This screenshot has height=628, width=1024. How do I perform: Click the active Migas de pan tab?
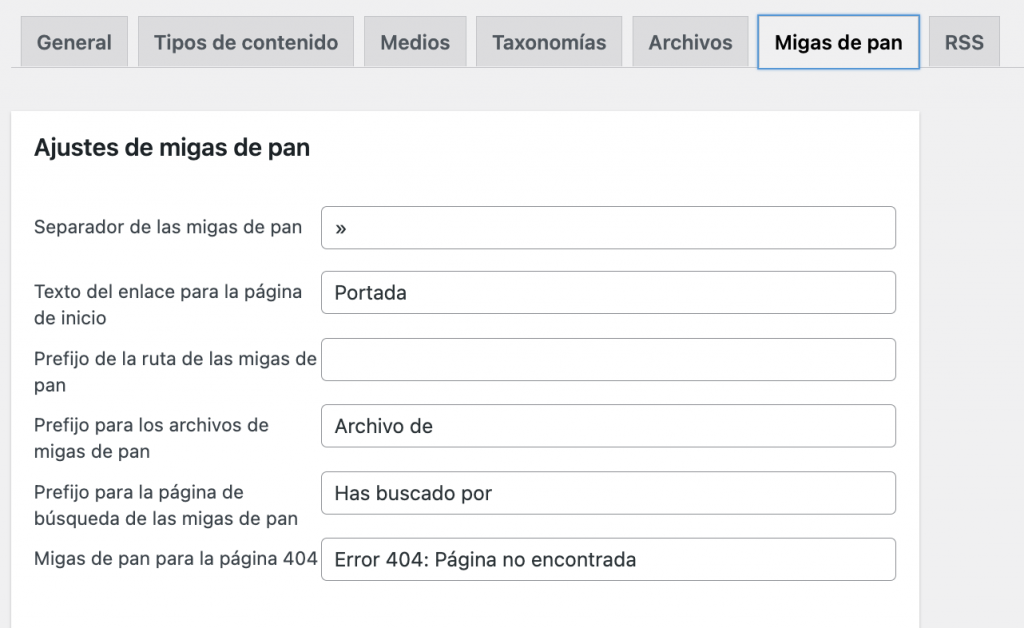838,43
